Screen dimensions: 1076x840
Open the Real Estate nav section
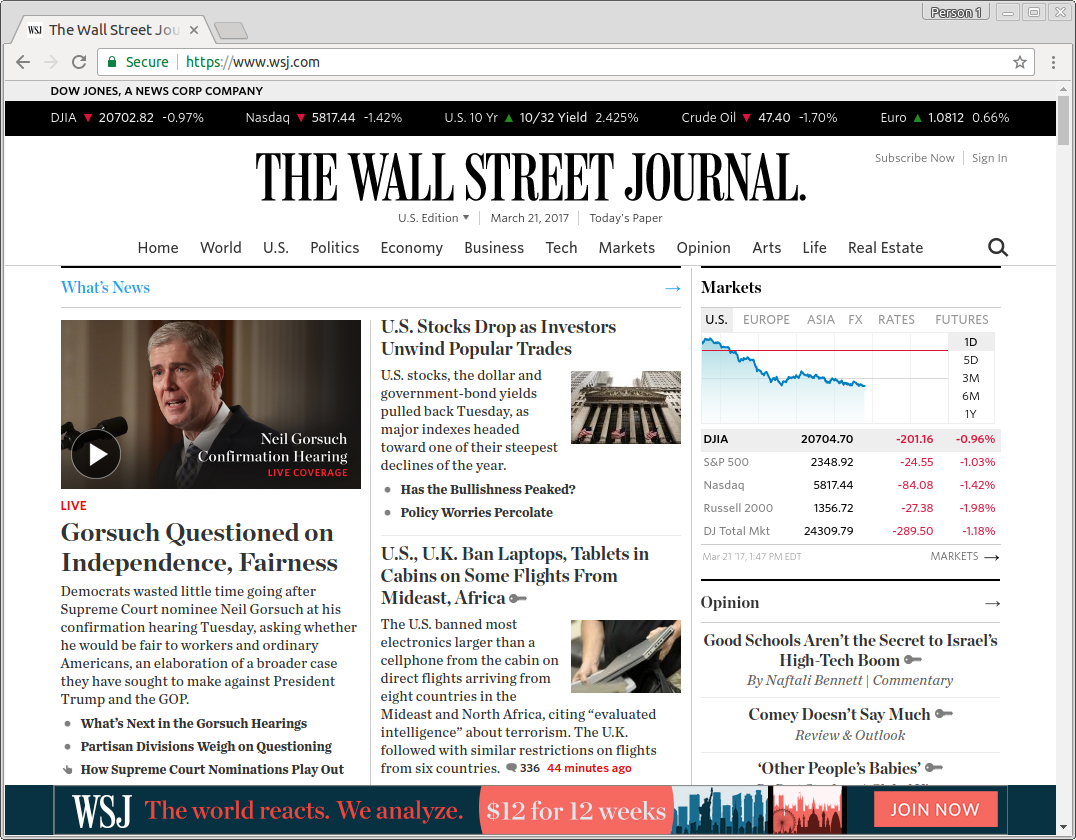pyautogui.click(x=885, y=248)
